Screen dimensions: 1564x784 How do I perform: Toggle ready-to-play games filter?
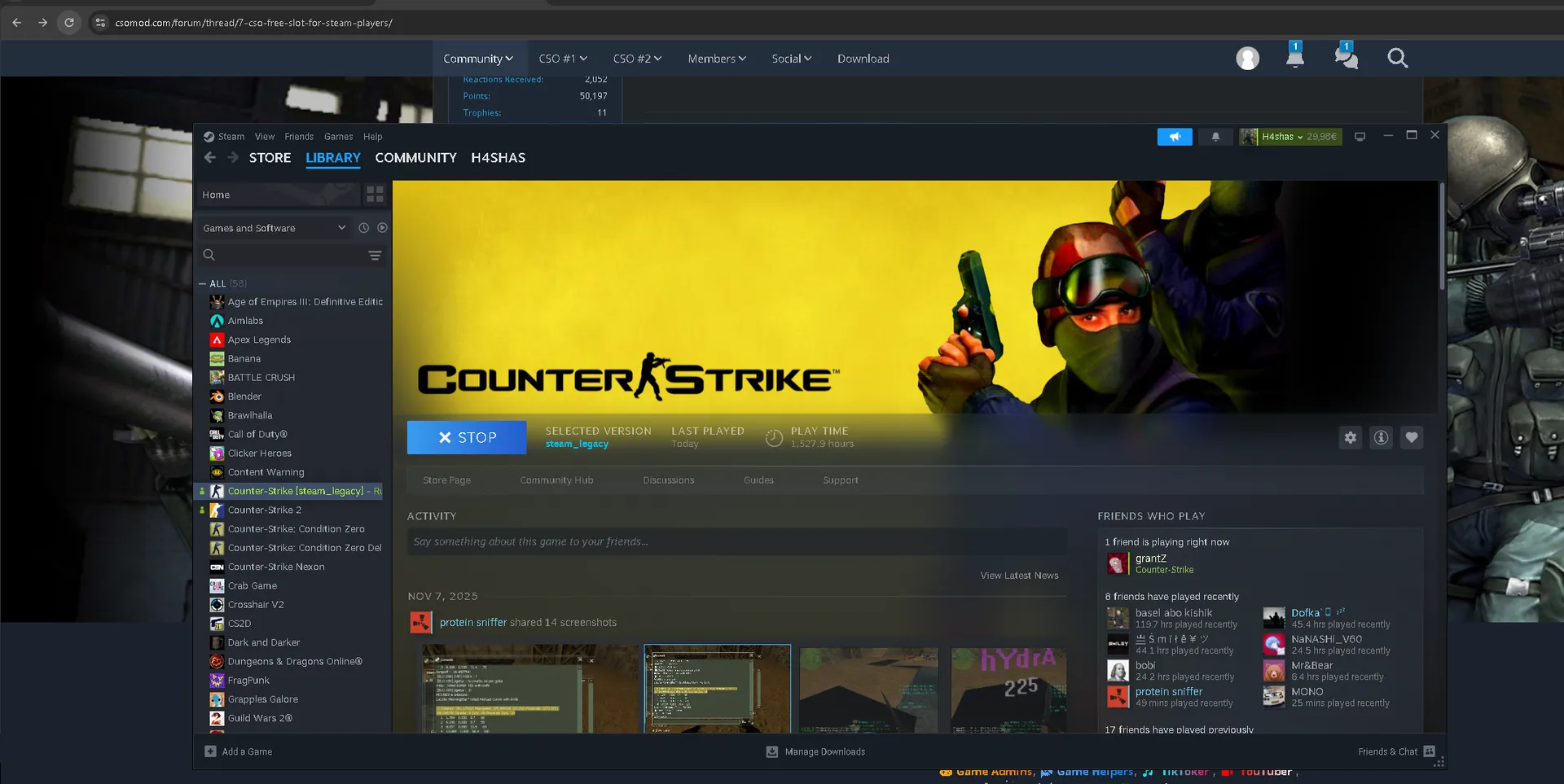coord(383,228)
